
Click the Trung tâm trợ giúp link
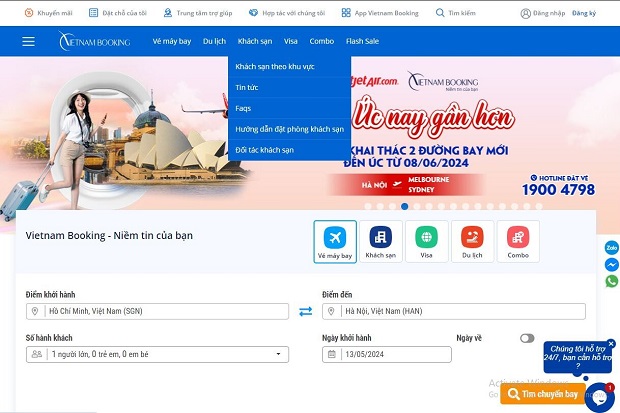[204, 13]
